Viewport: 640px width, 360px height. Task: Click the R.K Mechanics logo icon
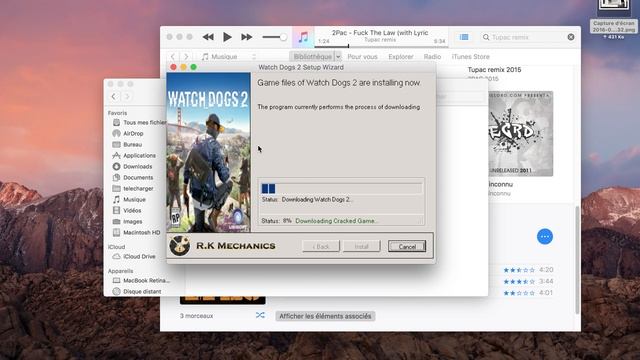click(x=180, y=245)
